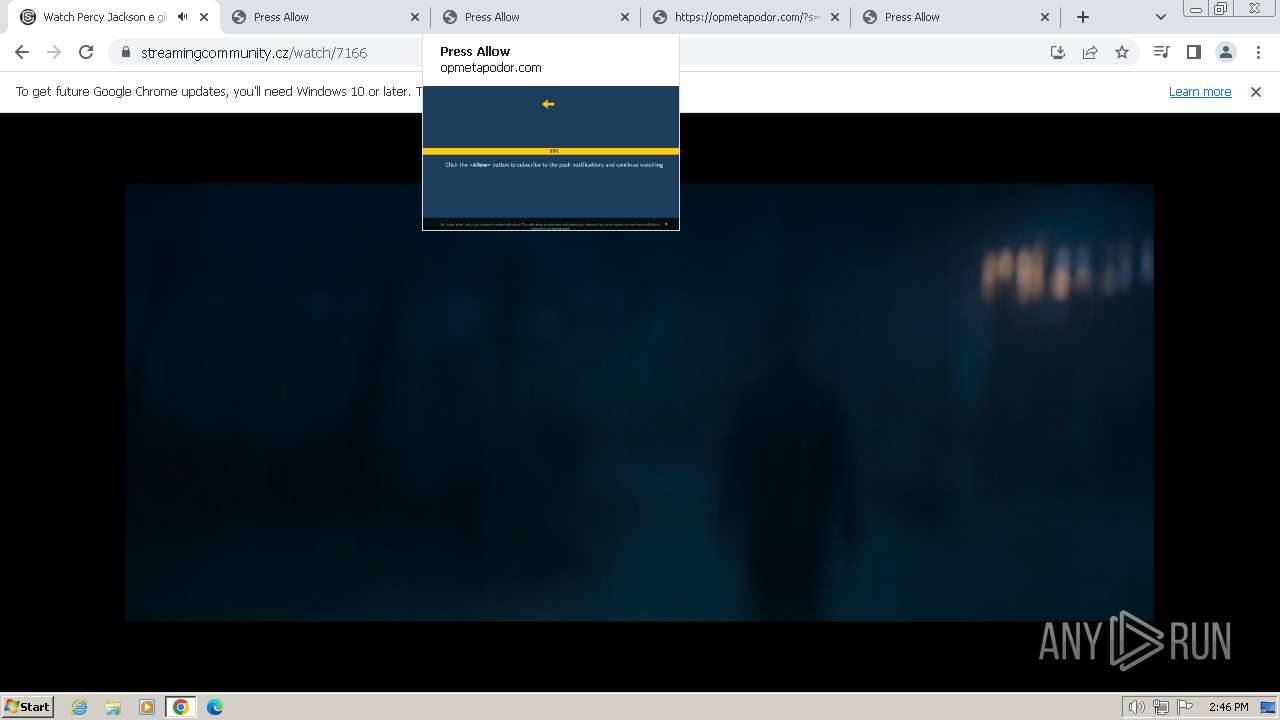The width and height of the screenshot is (1280, 720).
Task: Open File Explorer from taskbar
Action: tap(113, 707)
